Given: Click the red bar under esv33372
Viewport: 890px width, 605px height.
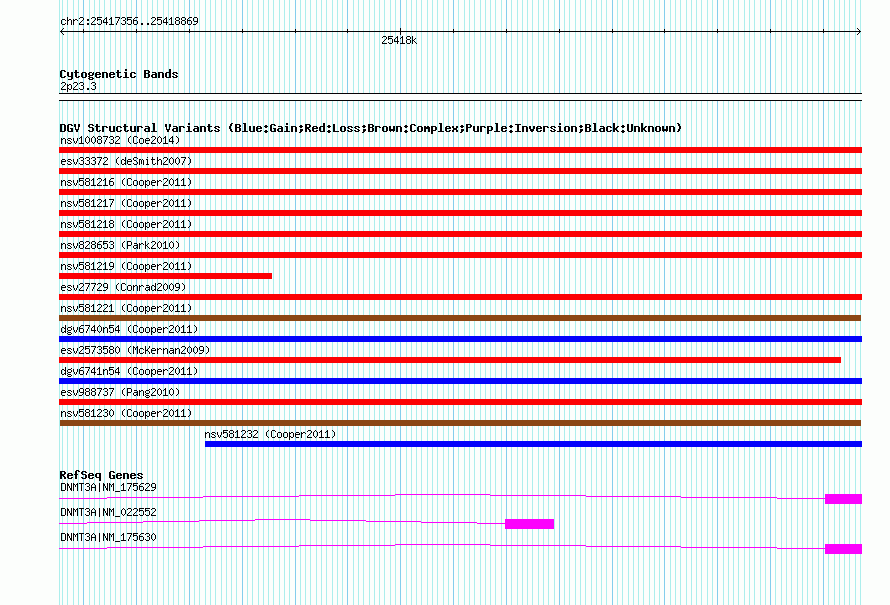Looking at the screenshot, I should [460, 171].
